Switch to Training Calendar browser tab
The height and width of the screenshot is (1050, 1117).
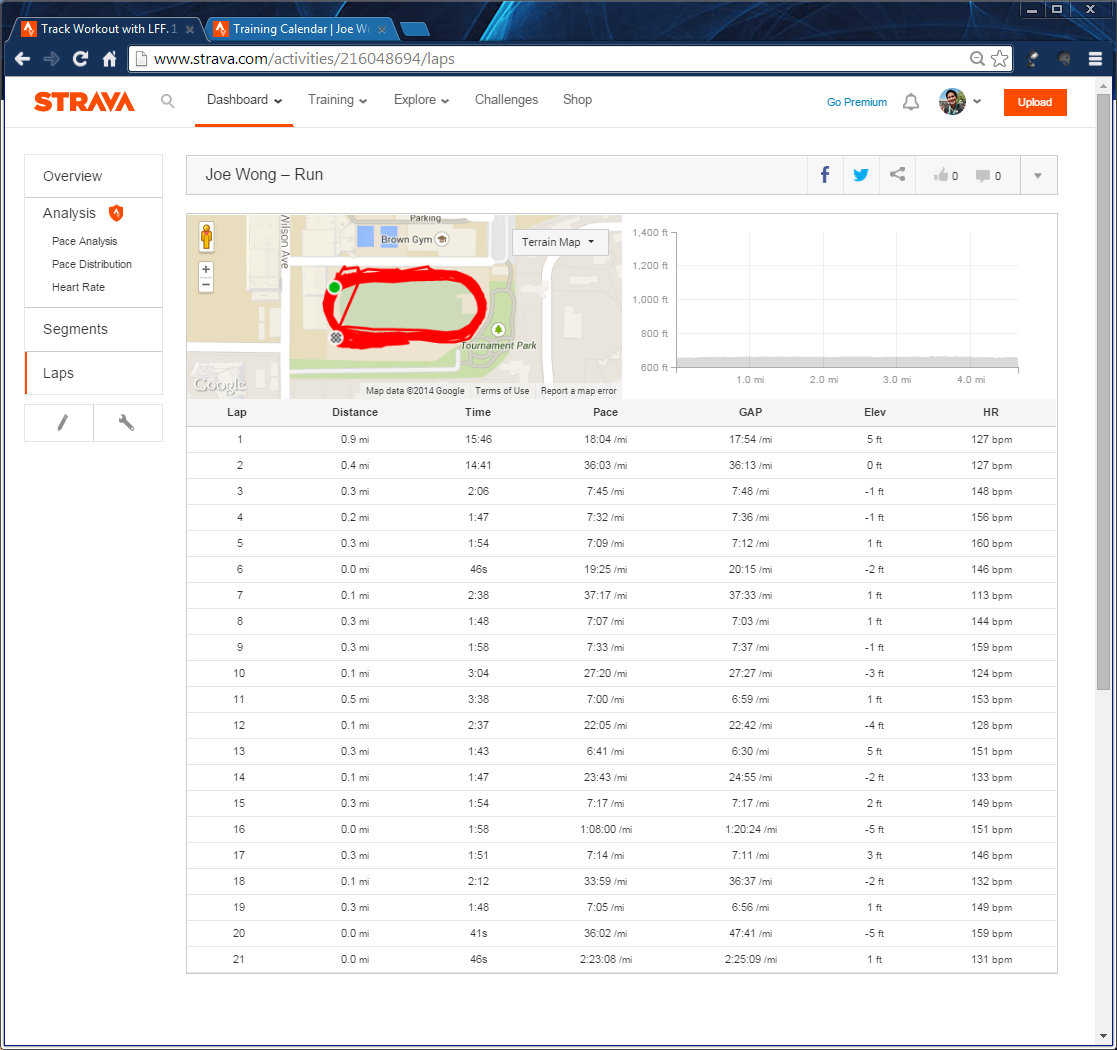[x=299, y=29]
